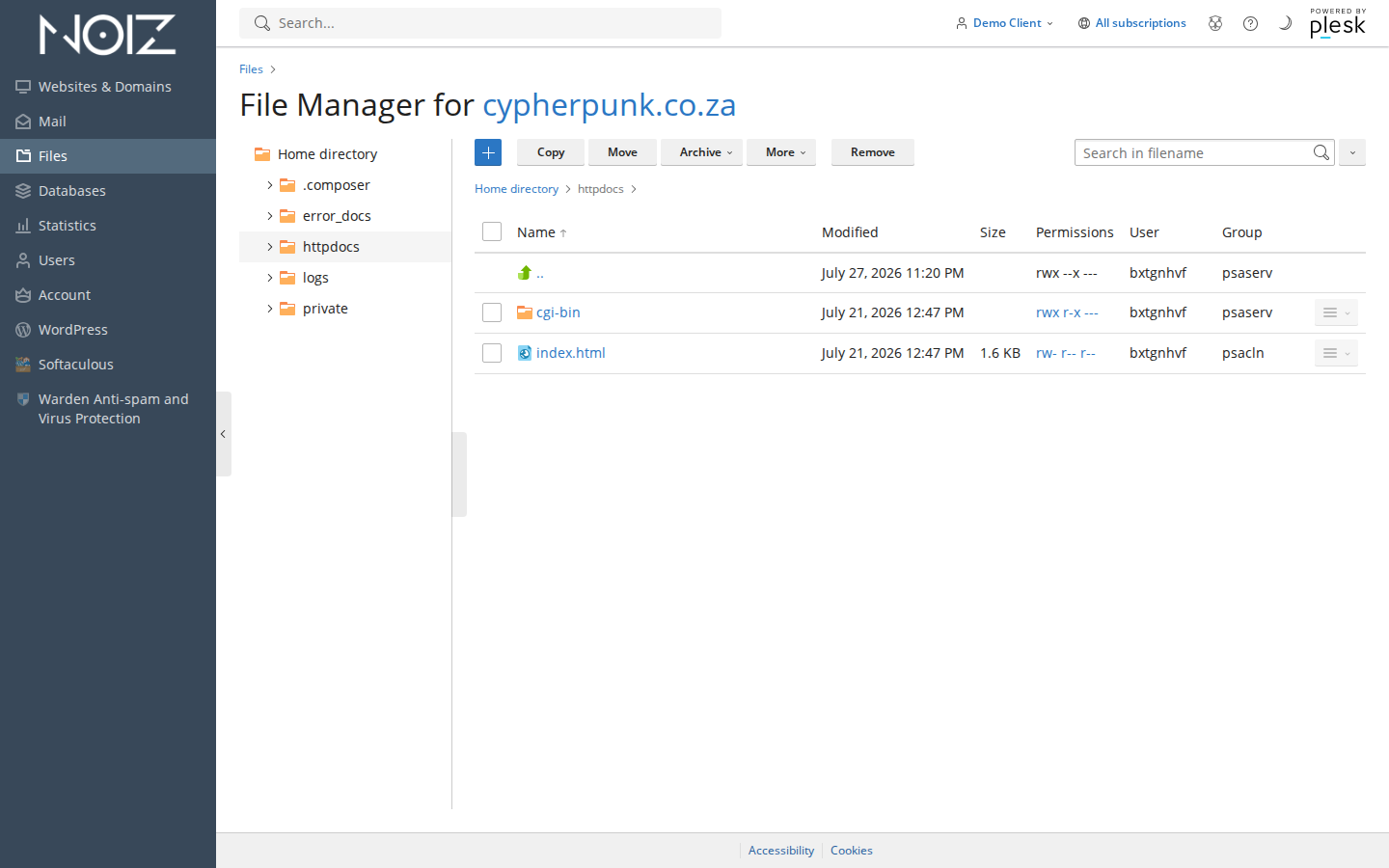1389x868 pixels.
Task: Expand the httpdocs tree folder
Action: click(x=270, y=247)
